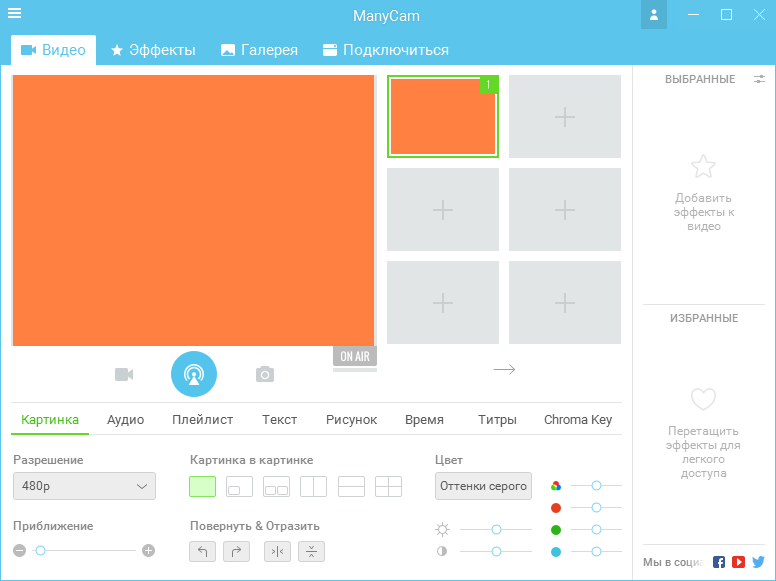Flip the image vertically
Image resolution: width=776 pixels, height=581 pixels.
point(311,551)
